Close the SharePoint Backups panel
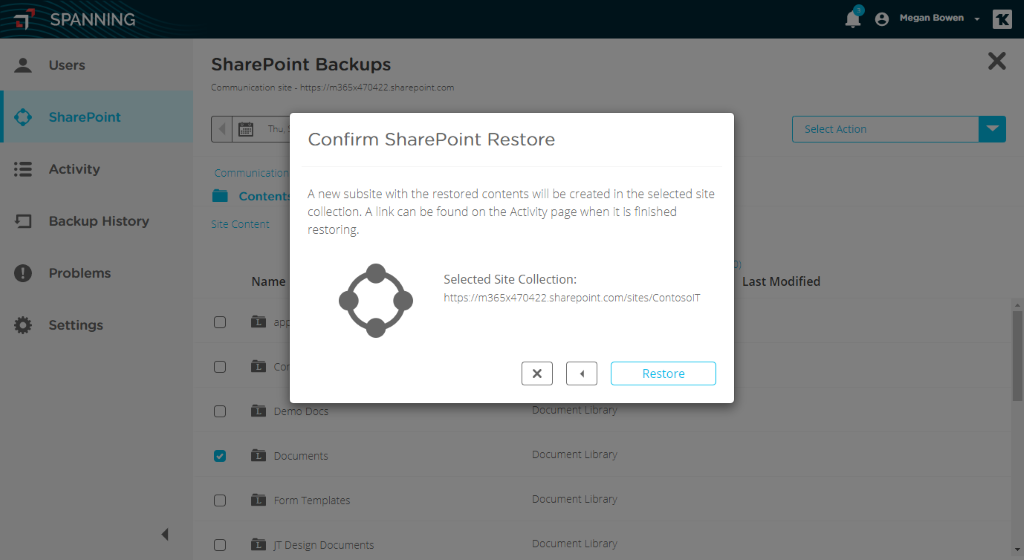This screenshot has width=1024, height=560. 997,61
